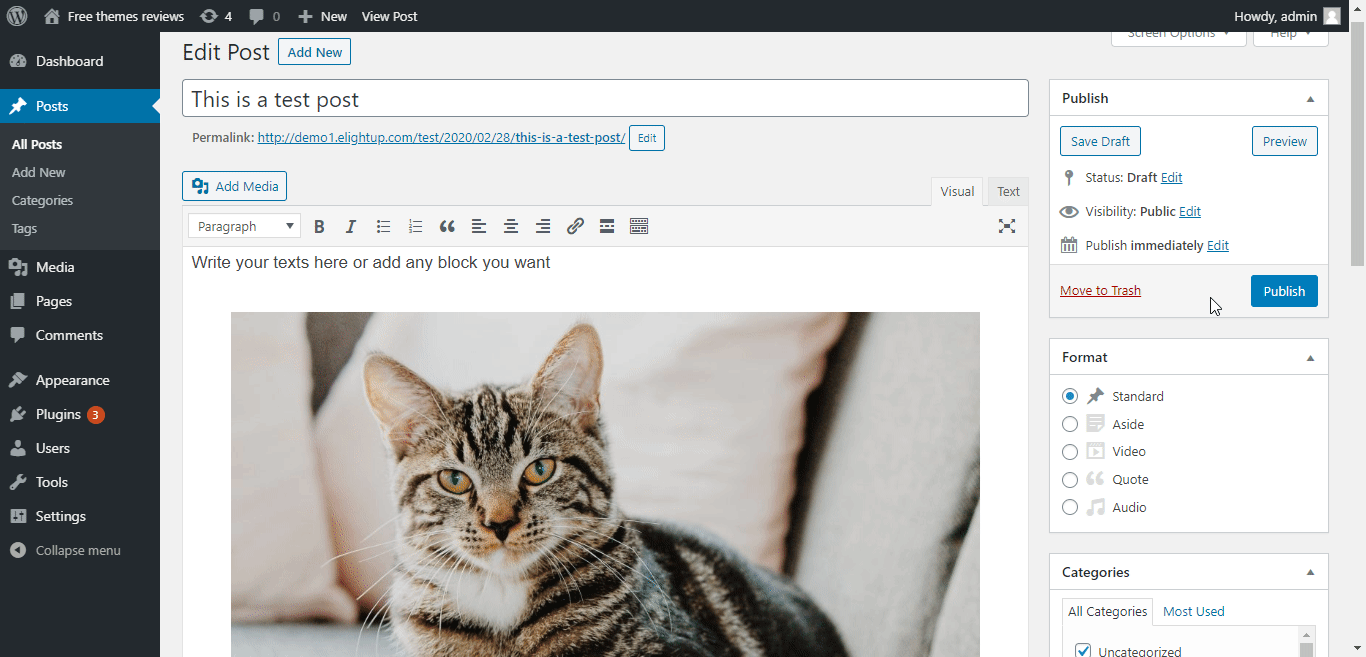Align text left
The width and height of the screenshot is (1366, 657).
(x=479, y=226)
